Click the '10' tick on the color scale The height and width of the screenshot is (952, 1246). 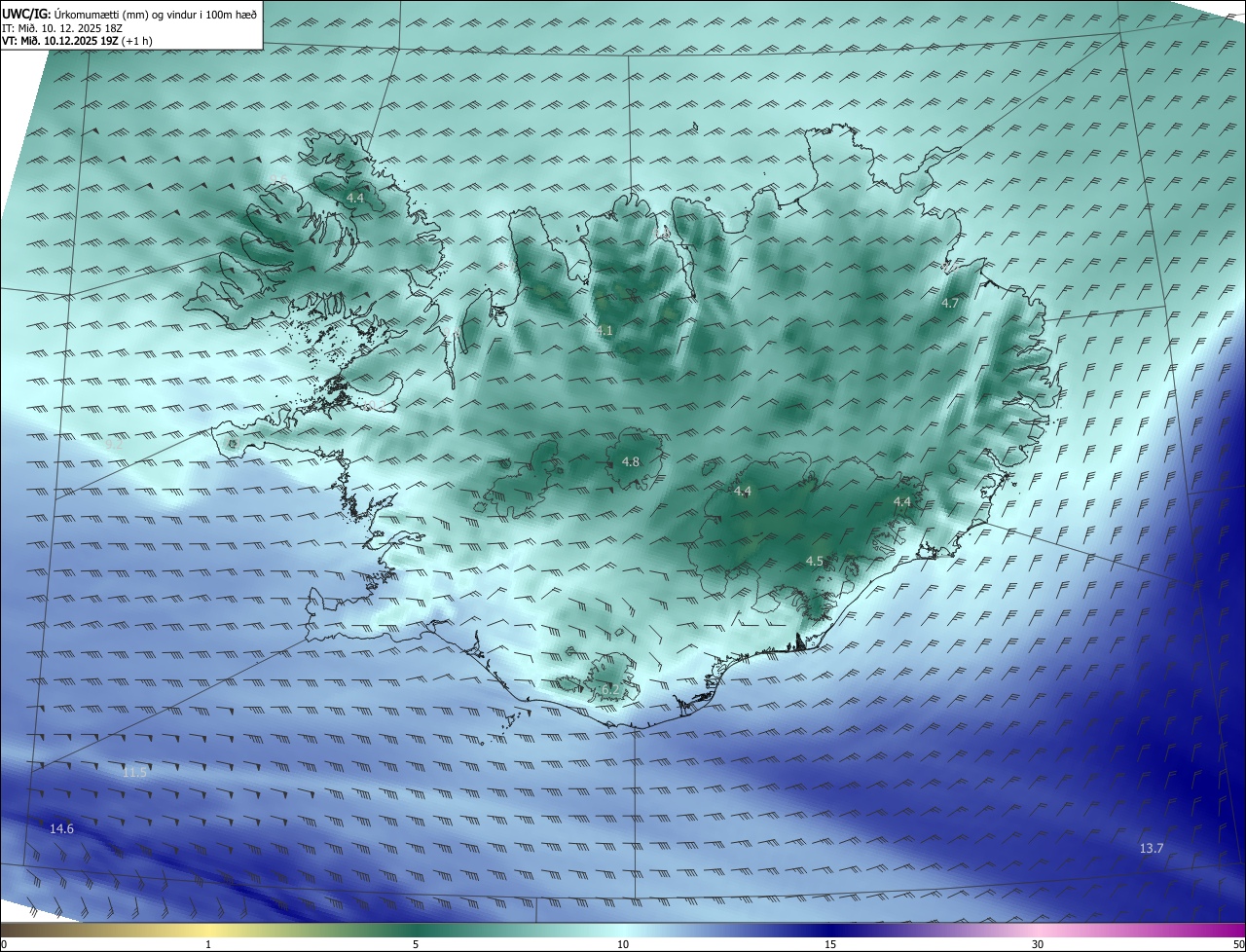pyautogui.click(x=623, y=945)
